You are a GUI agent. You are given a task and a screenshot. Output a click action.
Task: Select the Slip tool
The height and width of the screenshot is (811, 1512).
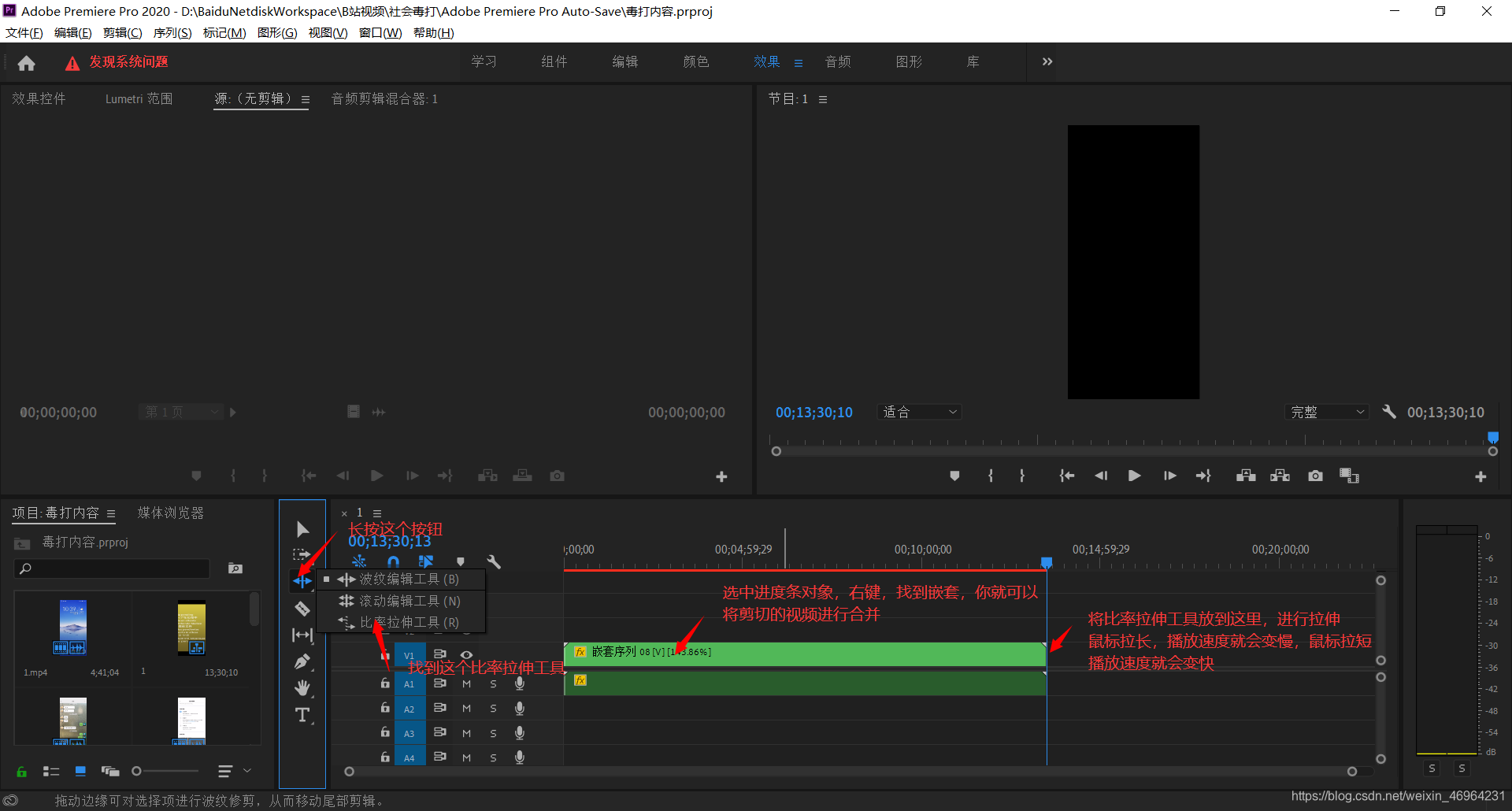[x=302, y=635]
